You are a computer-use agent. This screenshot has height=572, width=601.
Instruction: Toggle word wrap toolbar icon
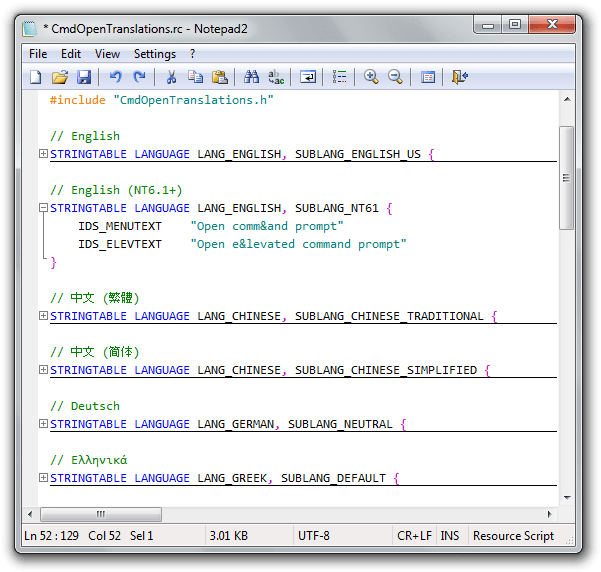click(x=308, y=77)
